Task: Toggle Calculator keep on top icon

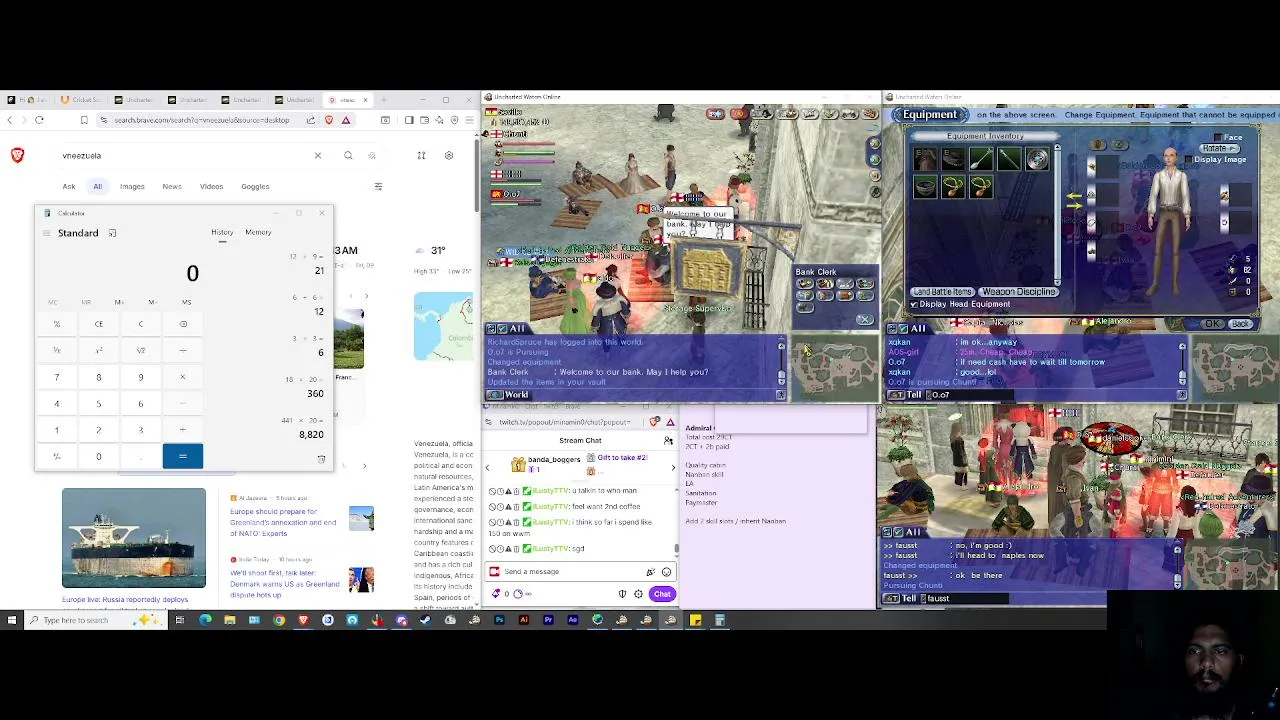Action: 112,233
